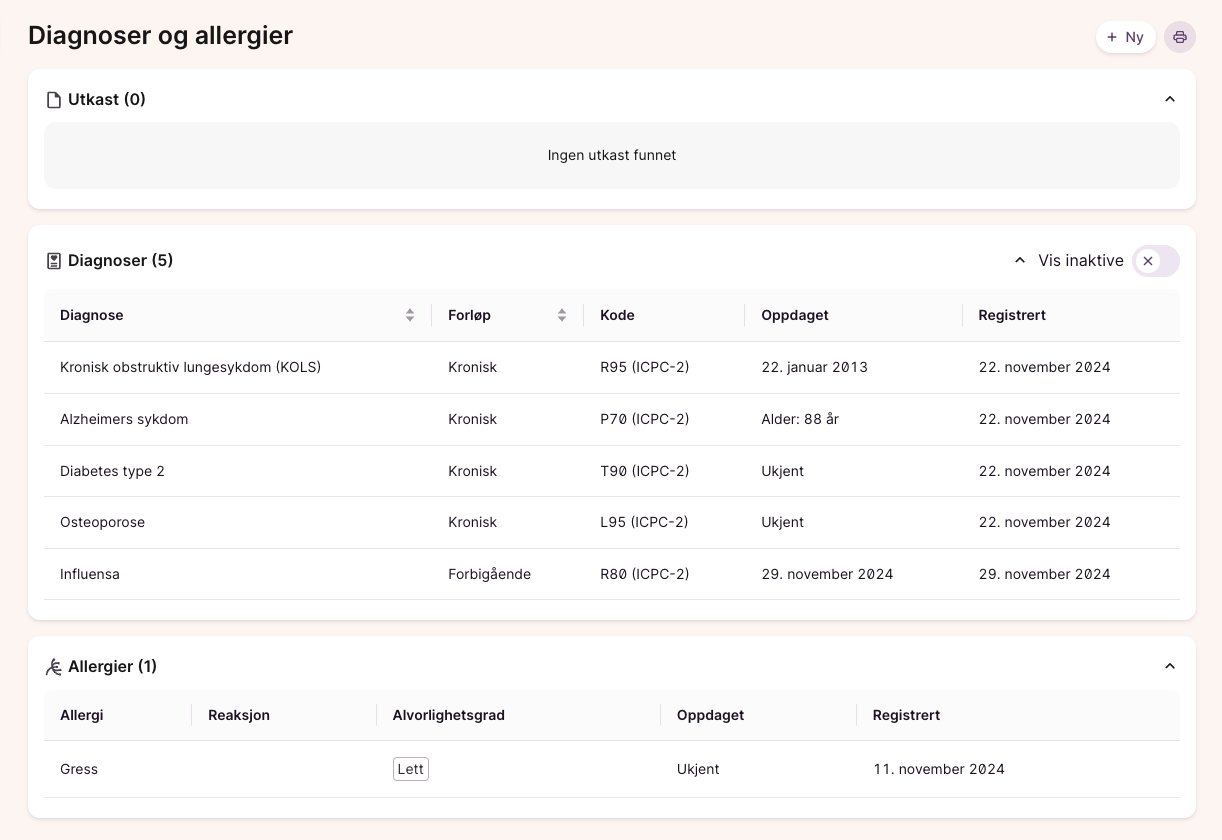
Task: Click the Diagnoser section icon
Action: pyautogui.click(x=54, y=261)
